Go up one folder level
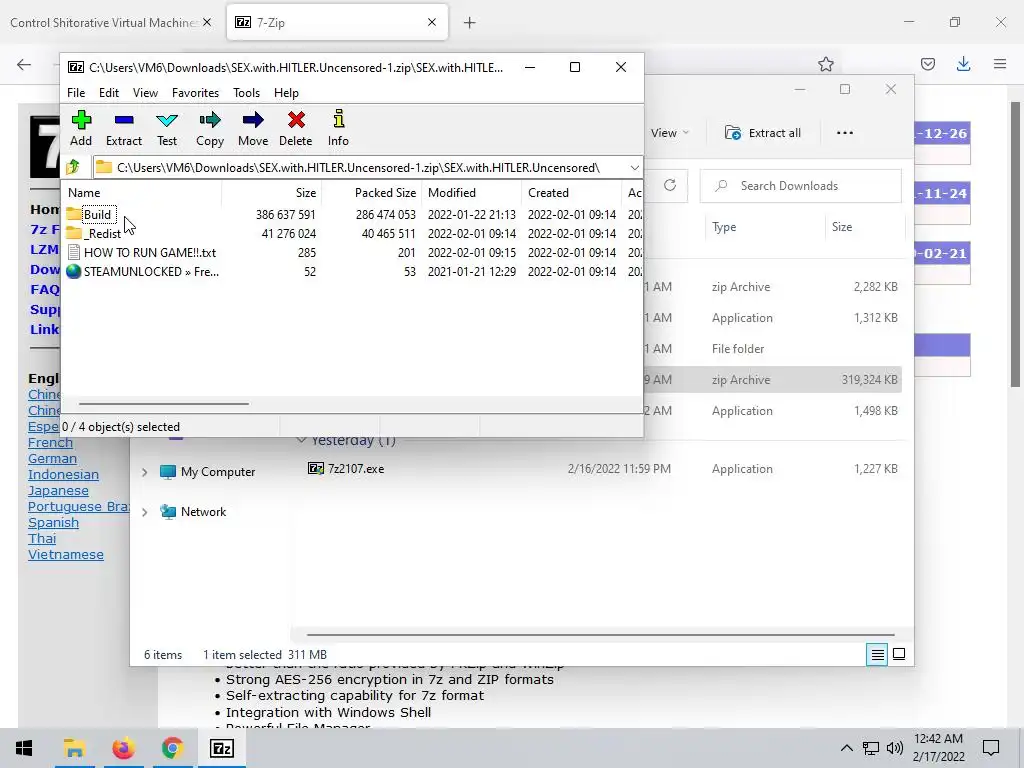1024x768 pixels. click(x=73, y=167)
